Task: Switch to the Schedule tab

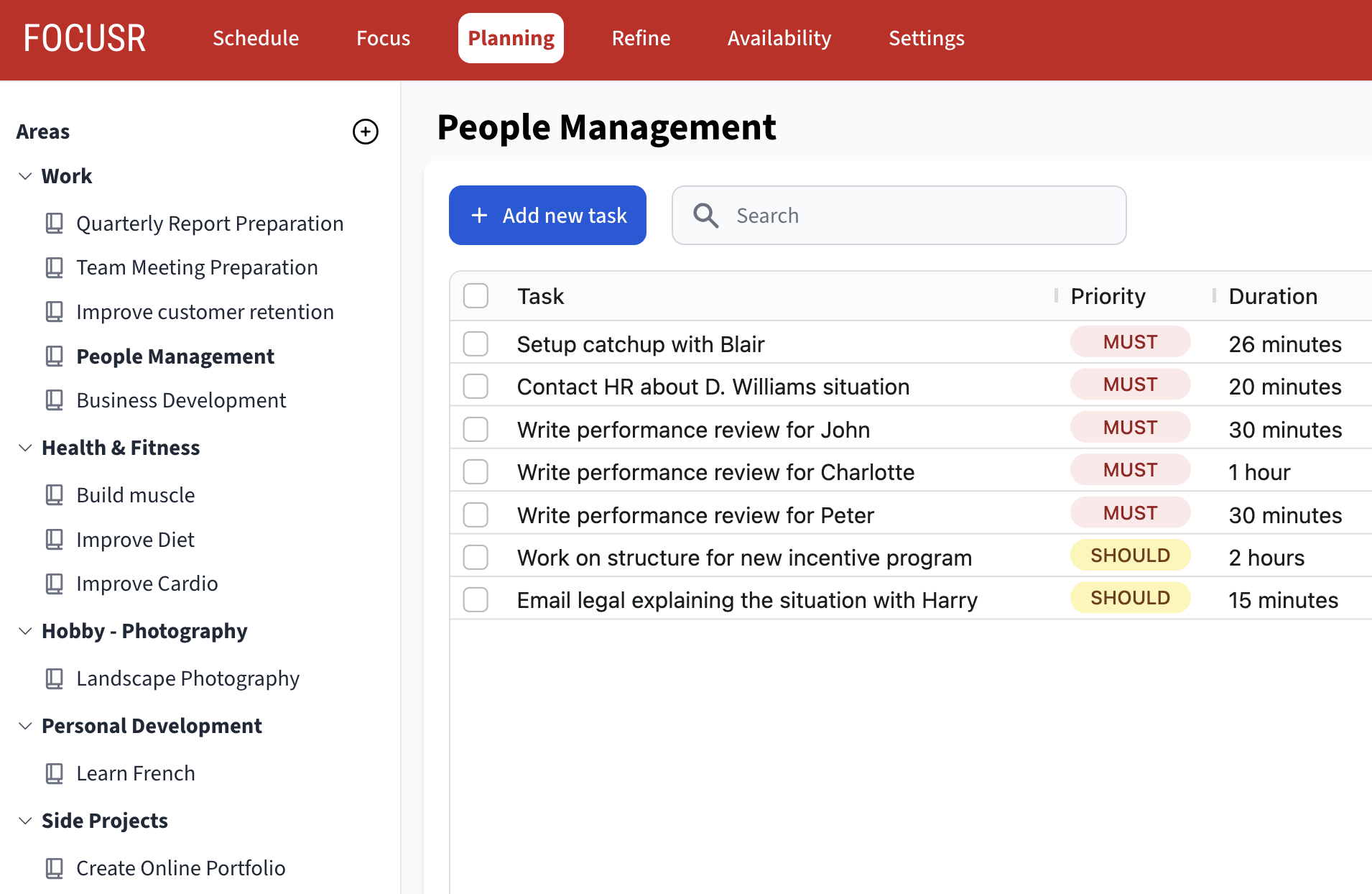Action: point(256,38)
